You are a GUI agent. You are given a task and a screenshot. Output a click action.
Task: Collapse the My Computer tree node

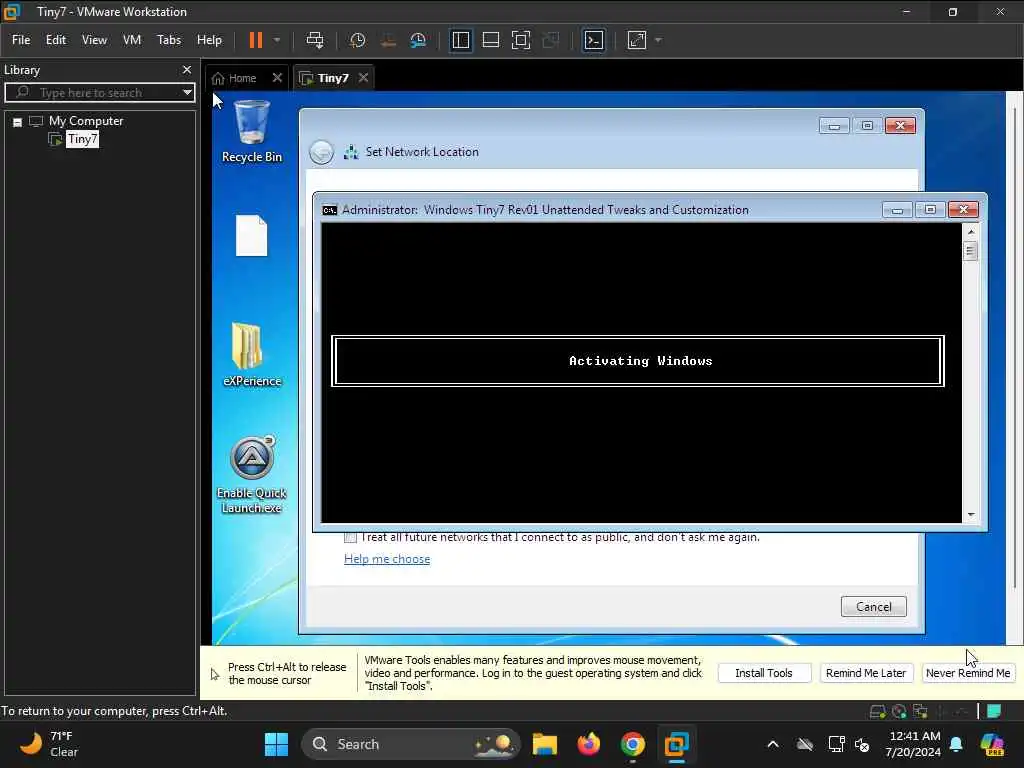click(18, 122)
